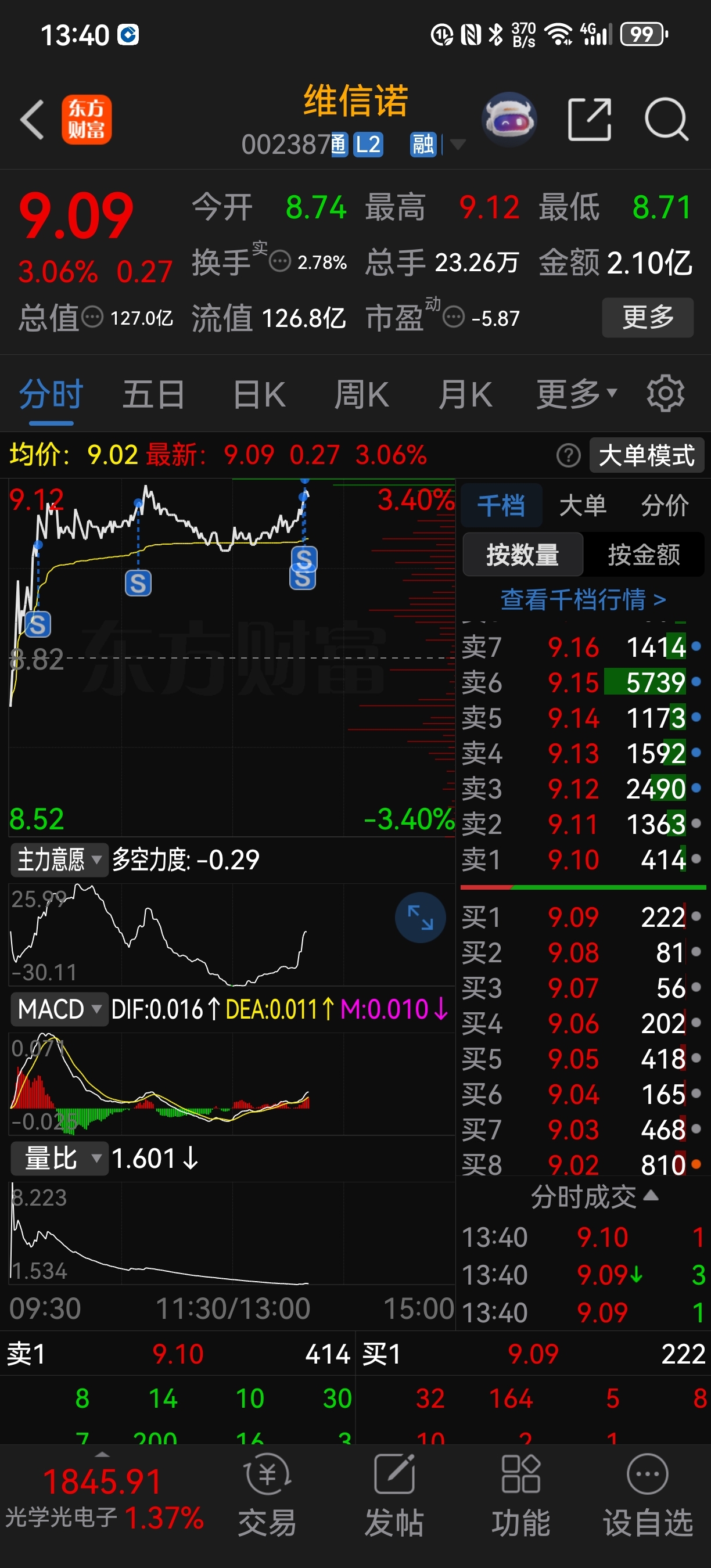Select the 千档 order book tab
The height and width of the screenshot is (1568, 711).
[501, 505]
